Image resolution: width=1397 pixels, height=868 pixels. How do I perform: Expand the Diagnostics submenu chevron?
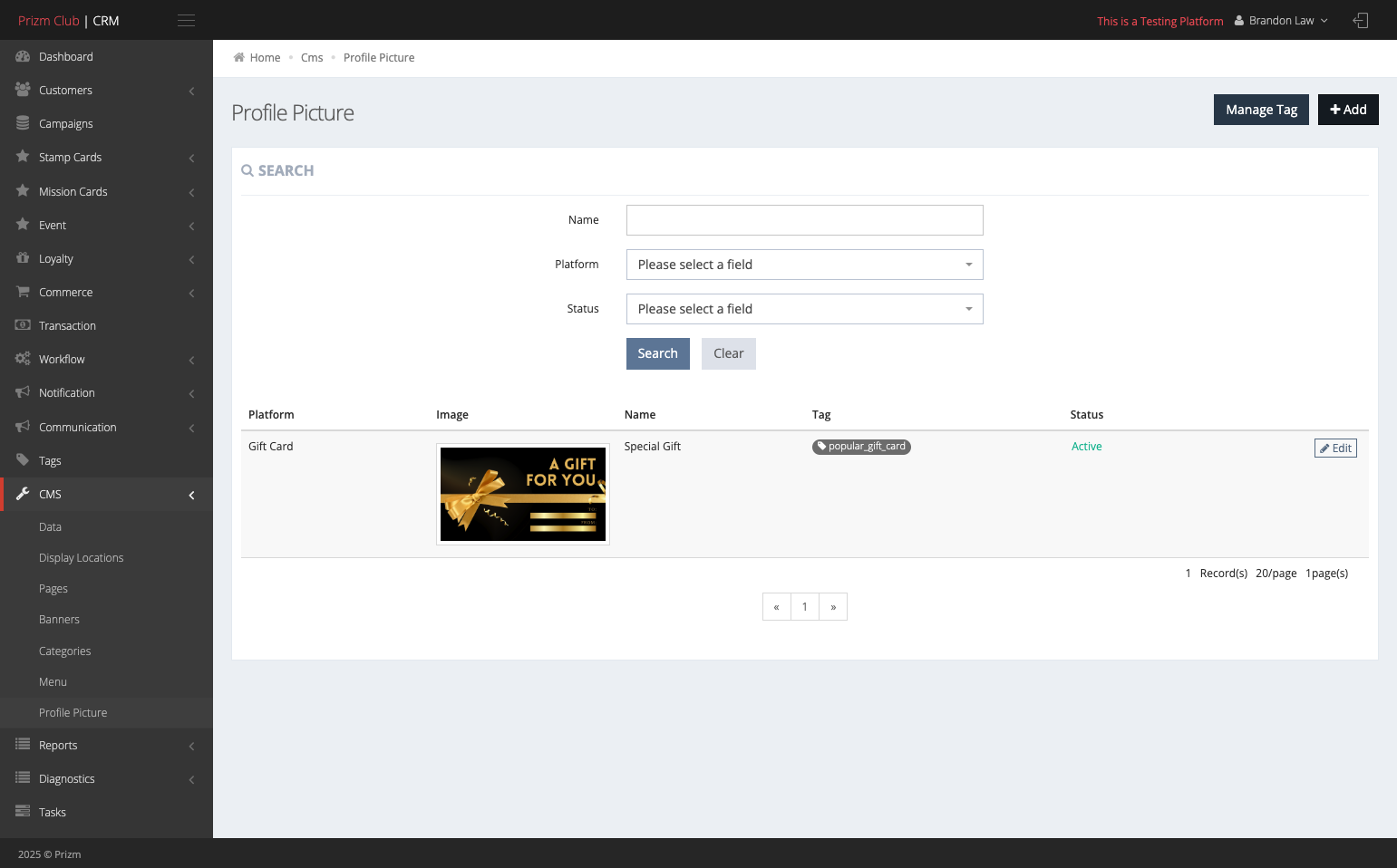pyautogui.click(x=191, y=779)
